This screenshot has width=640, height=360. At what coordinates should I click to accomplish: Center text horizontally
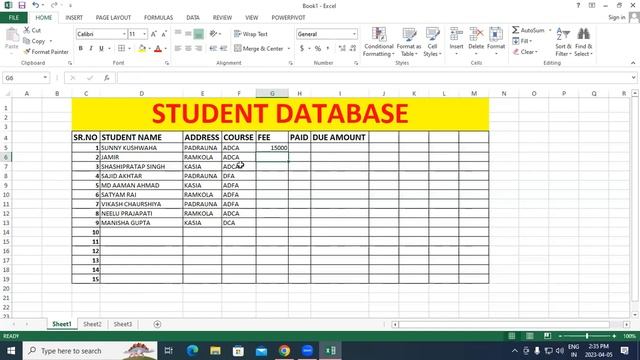click(188, 49)
